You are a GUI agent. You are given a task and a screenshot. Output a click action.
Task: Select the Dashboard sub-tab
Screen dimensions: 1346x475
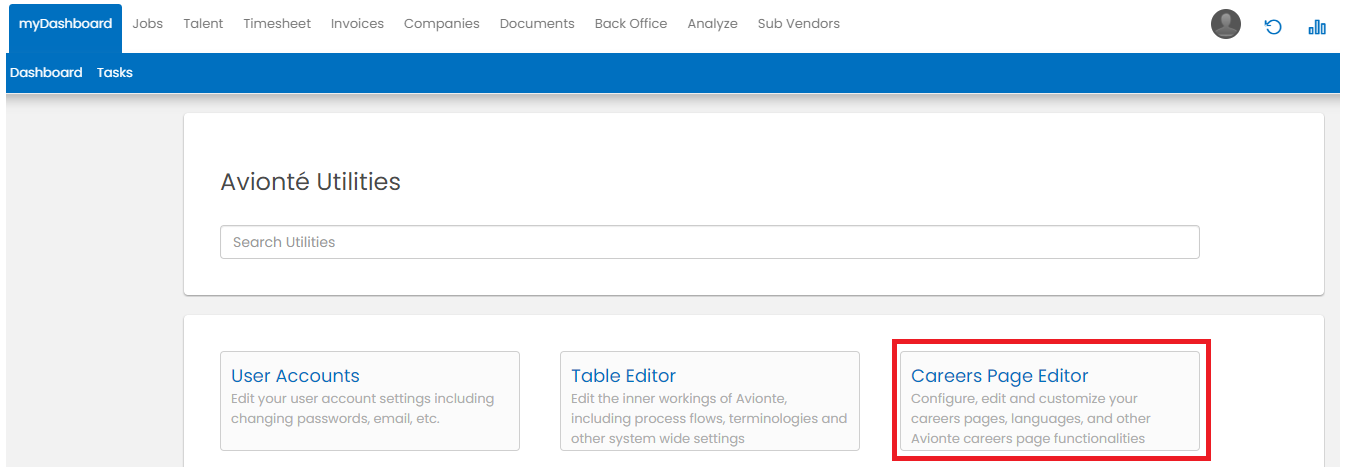[x=46, y=72]
